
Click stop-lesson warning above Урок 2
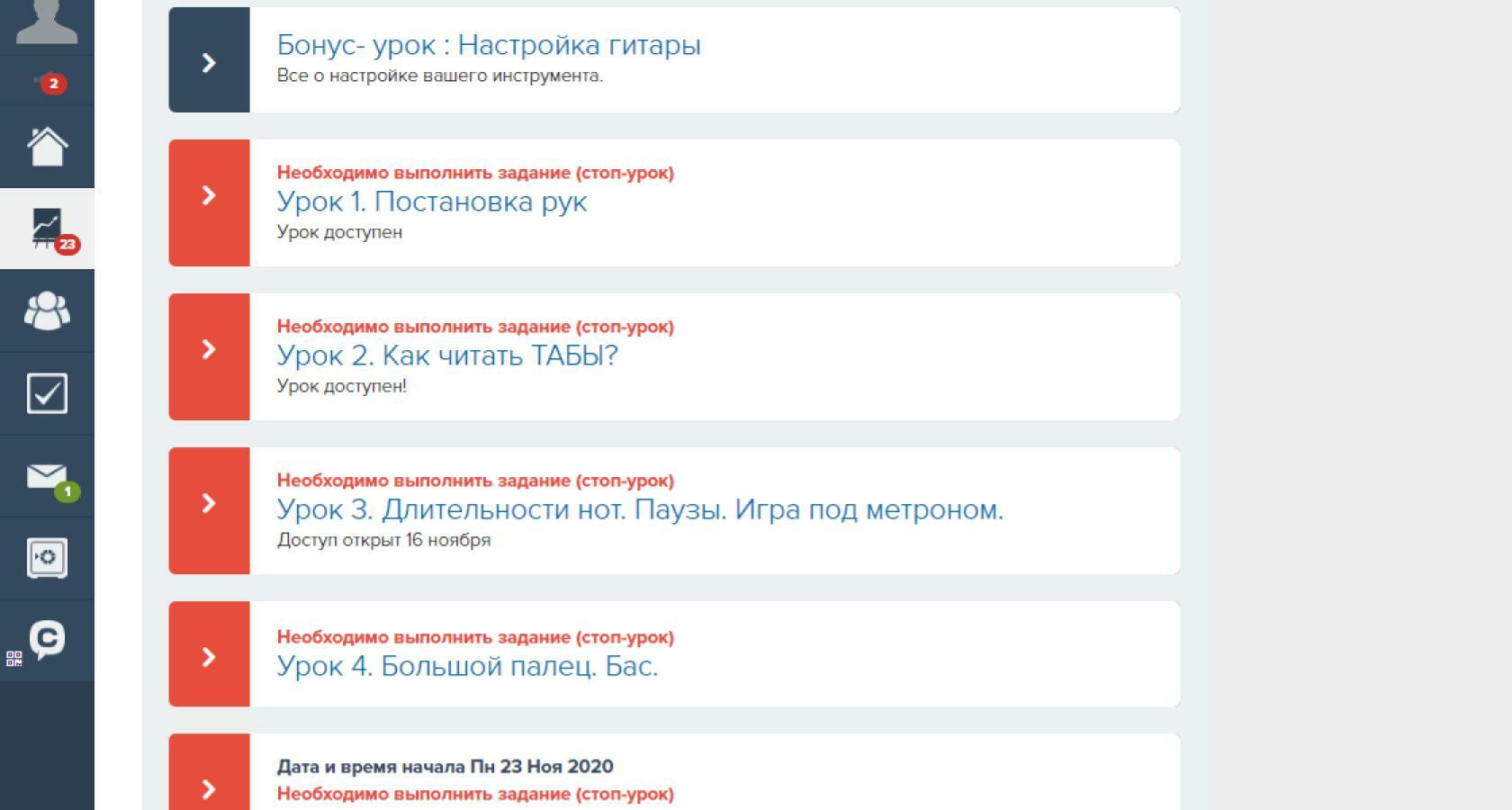[475, 327]
